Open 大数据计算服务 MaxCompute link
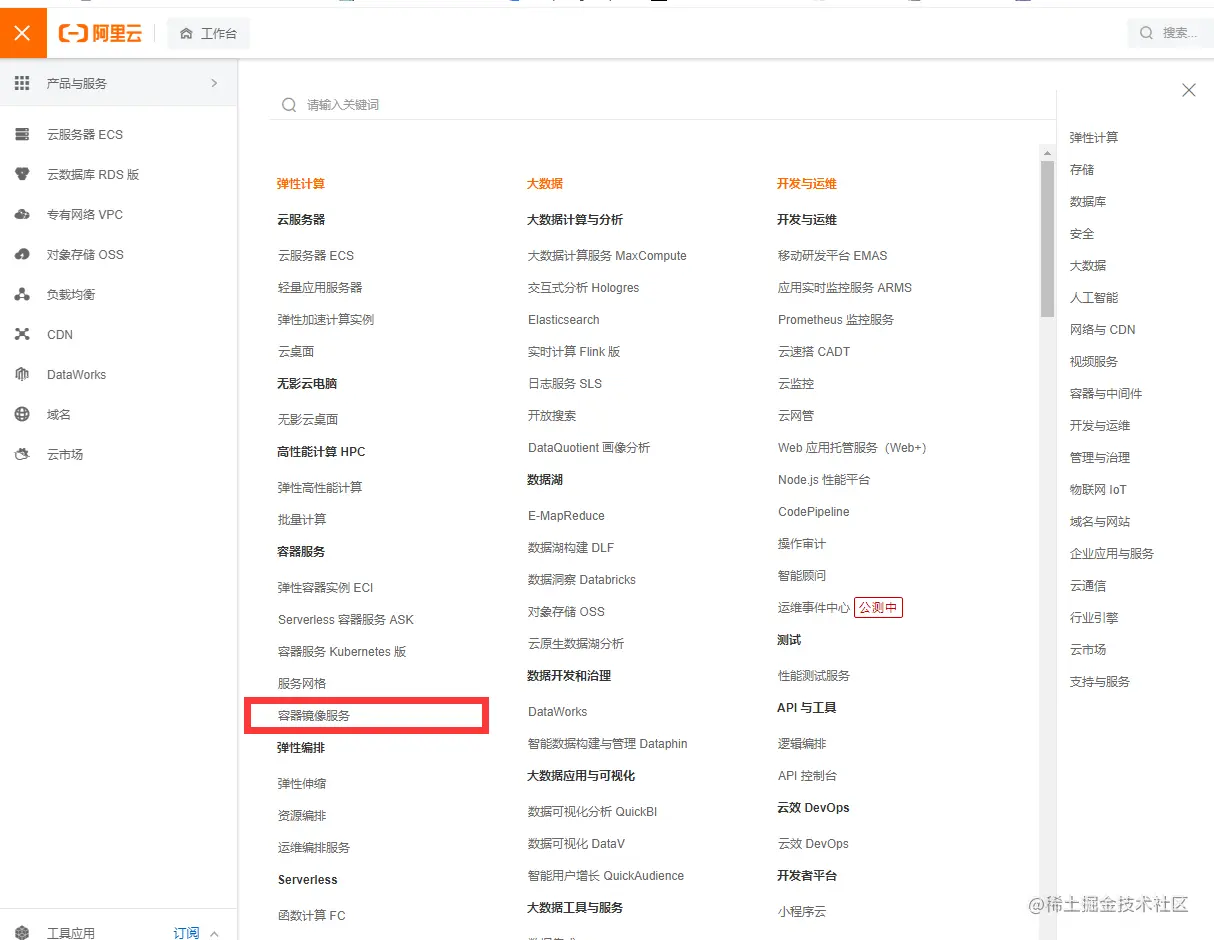 point(607,255)
